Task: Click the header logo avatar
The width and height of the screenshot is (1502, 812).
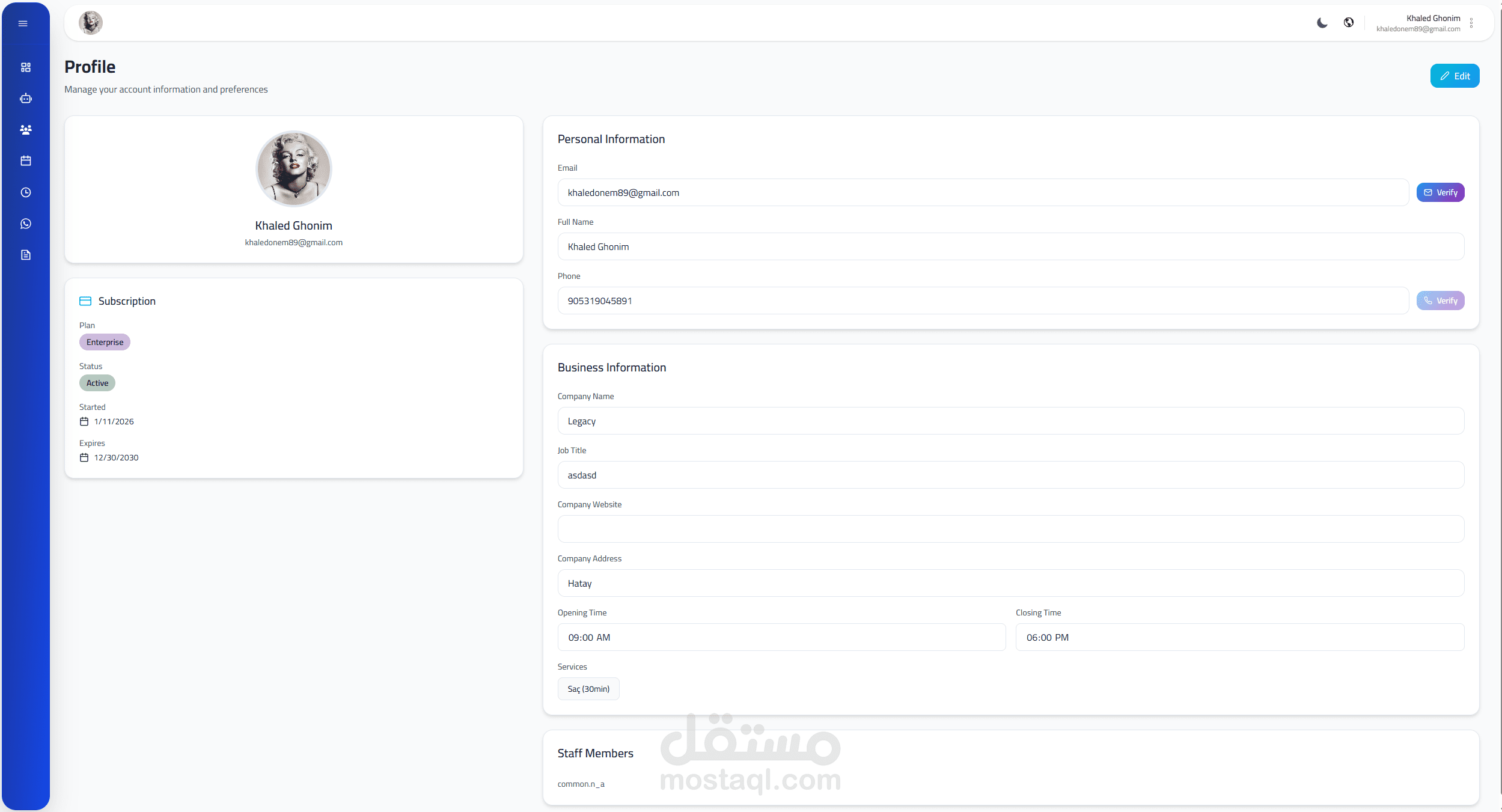Action: pyautogui.click(x=91, y=23)
